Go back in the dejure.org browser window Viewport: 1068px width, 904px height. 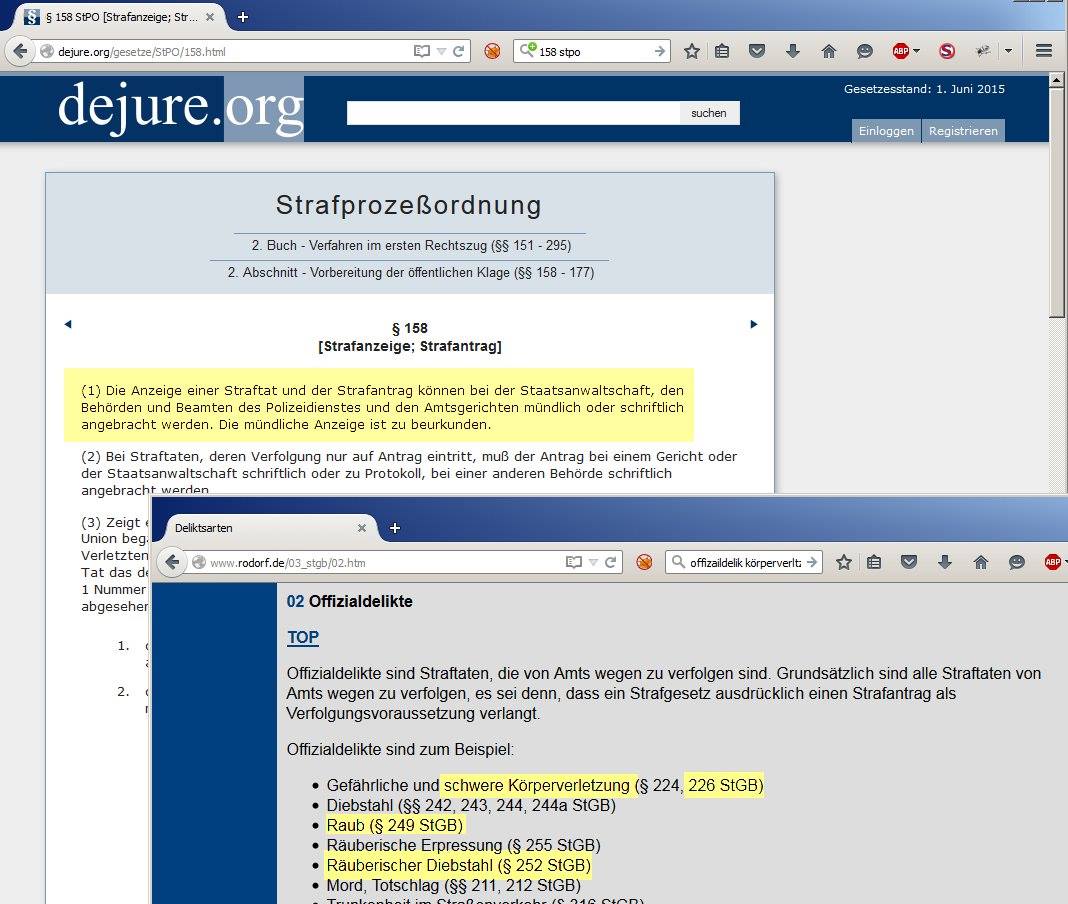[20, 51]
